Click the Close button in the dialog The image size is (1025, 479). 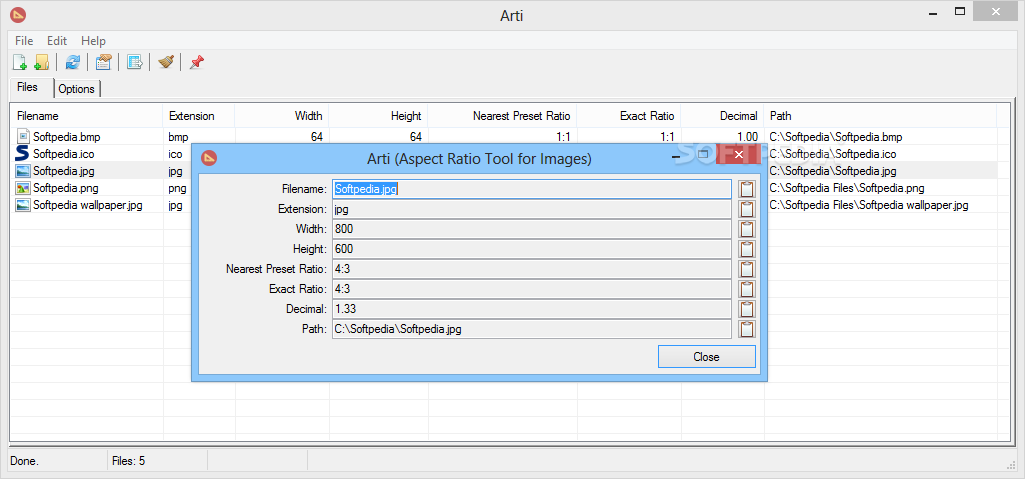pyautogui.click(x=707, y=357)
